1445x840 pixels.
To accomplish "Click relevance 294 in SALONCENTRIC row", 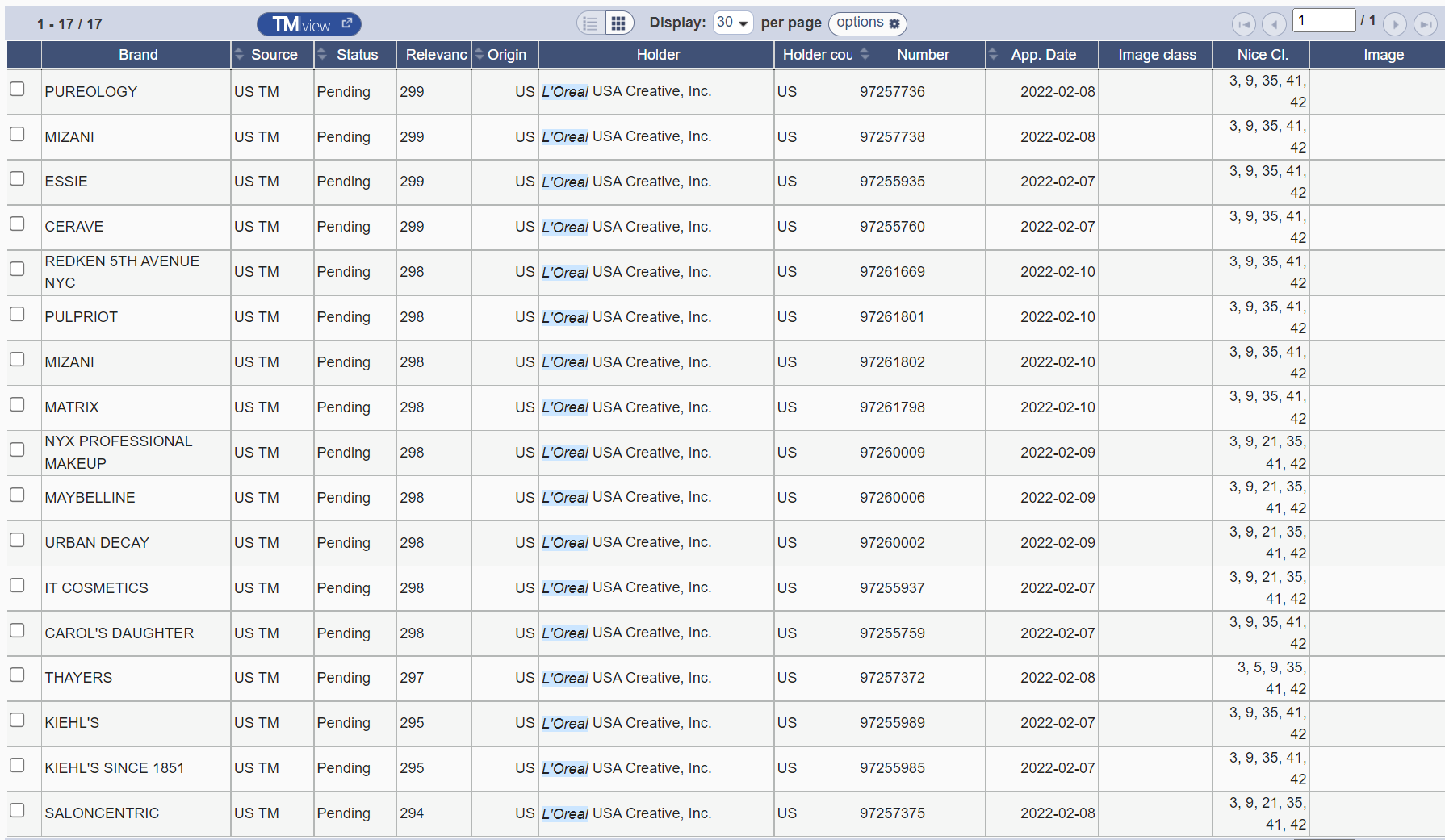I will pos(412,813).
